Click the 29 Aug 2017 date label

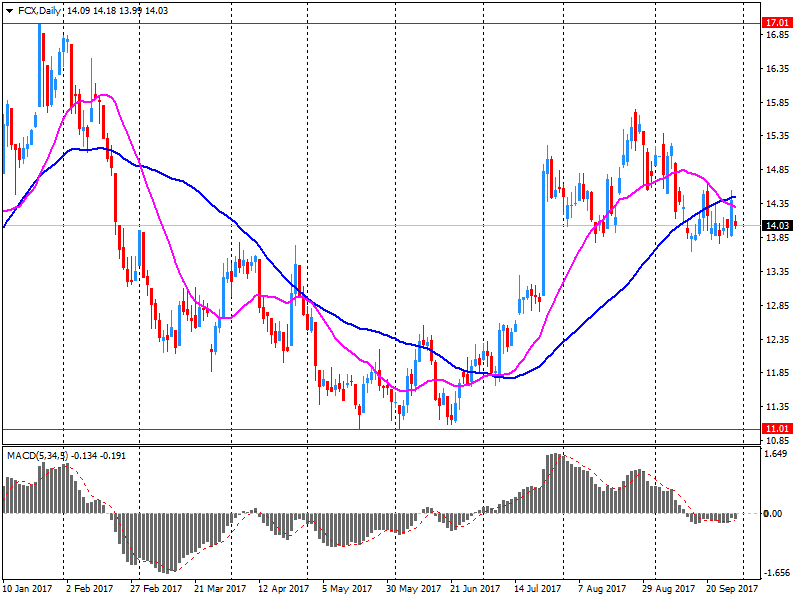pos(668,589)
